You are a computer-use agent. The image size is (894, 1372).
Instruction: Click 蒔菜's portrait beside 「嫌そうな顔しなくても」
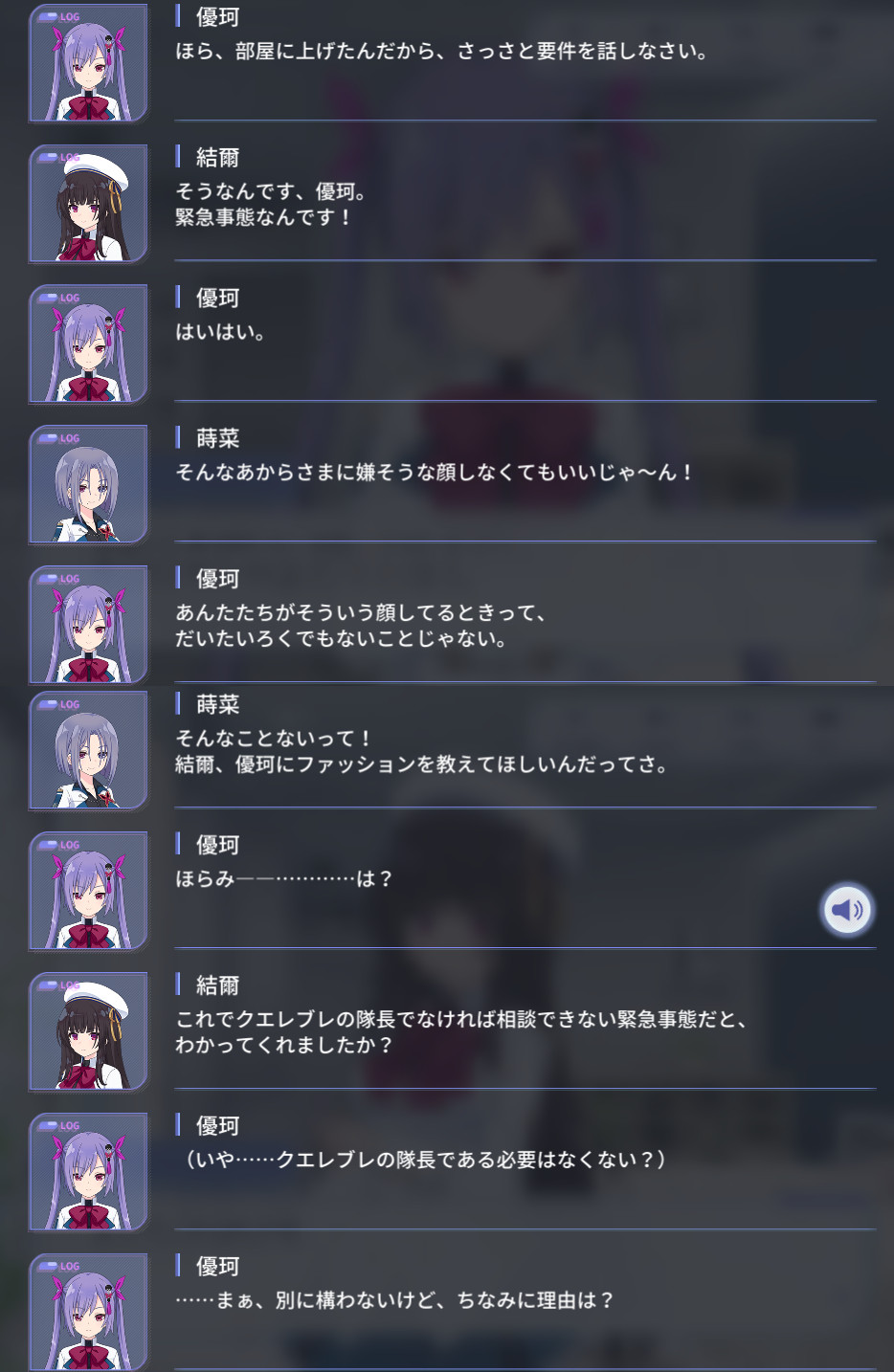89,485
